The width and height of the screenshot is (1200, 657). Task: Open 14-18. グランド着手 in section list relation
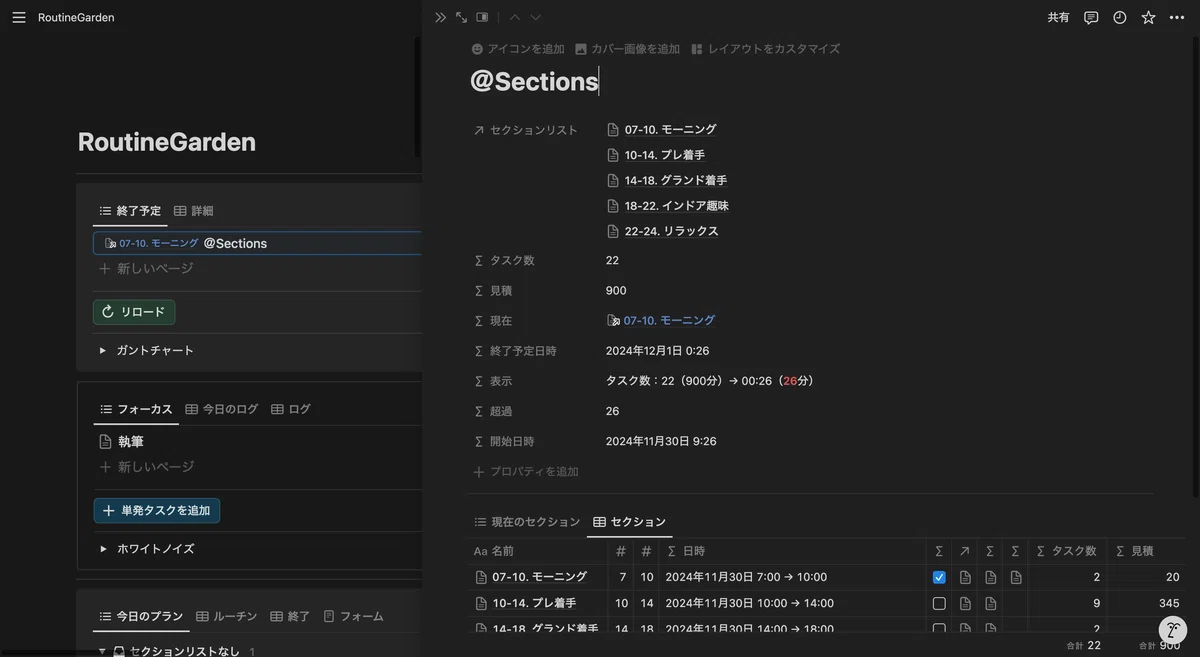tap(666, 181)
